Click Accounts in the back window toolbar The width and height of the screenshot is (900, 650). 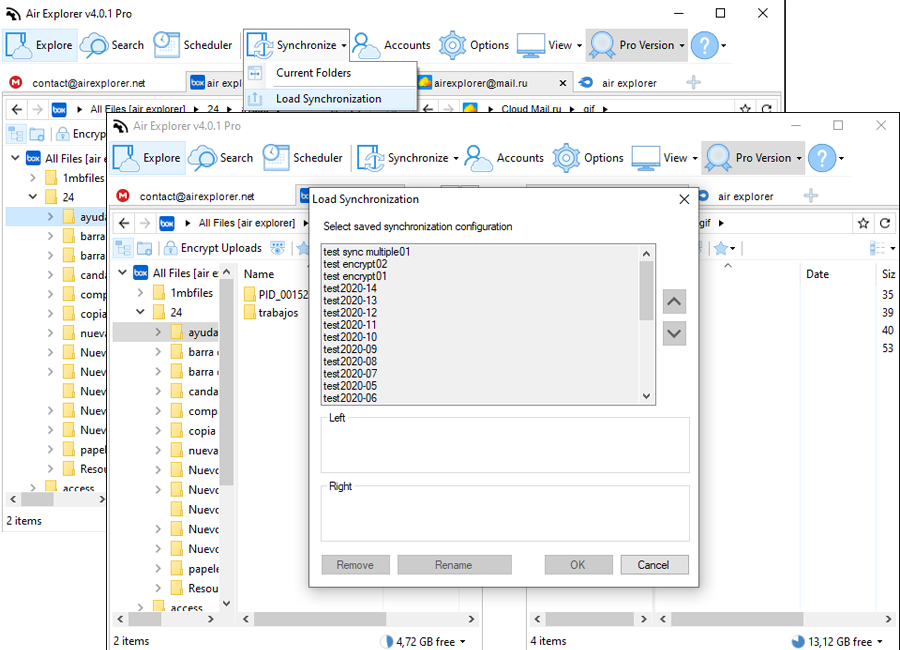coord(391,45)
